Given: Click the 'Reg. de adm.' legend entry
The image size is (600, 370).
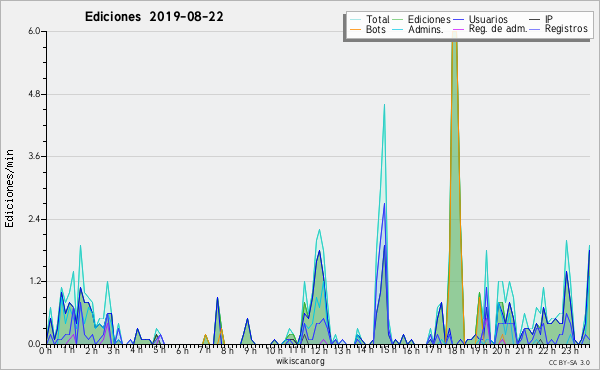Looking at the screenshot, I should pos(490,29).
